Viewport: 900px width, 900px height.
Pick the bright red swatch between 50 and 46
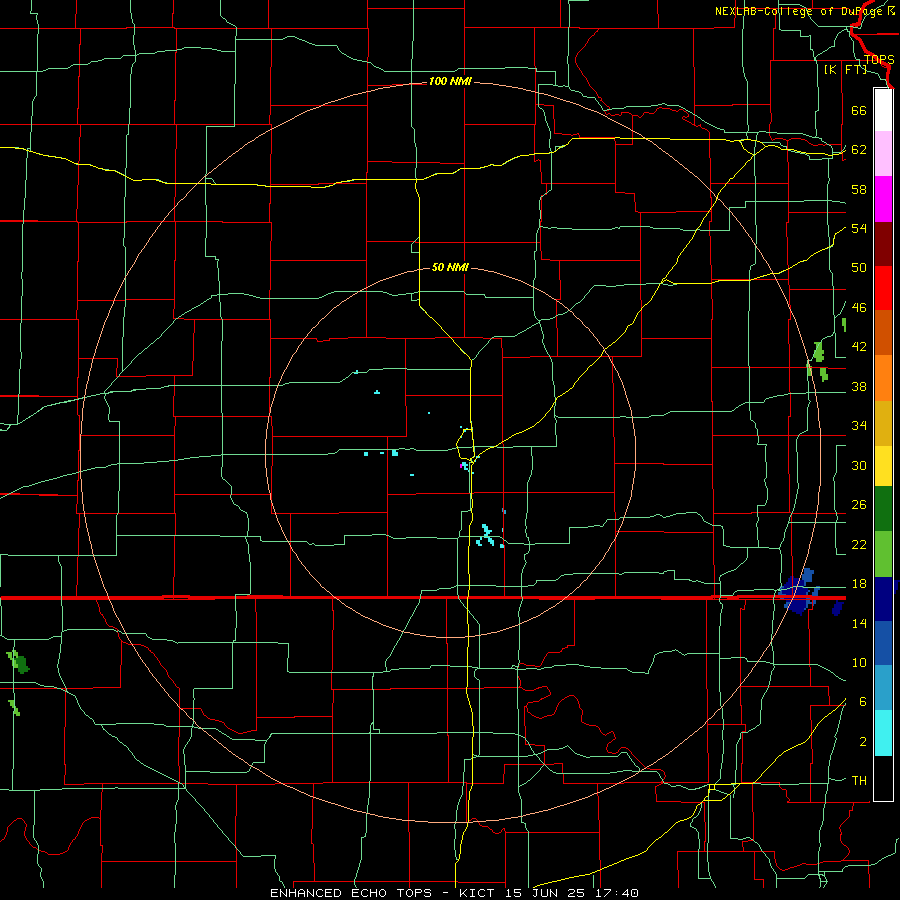[883, 288]
